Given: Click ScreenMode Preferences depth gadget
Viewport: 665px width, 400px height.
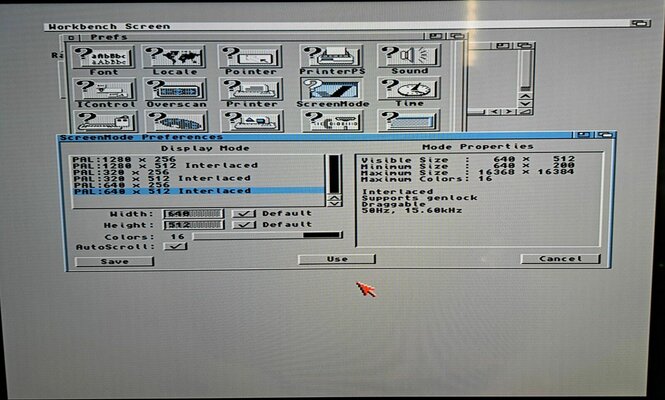Looking at the screenshot, I should click(605, 135).
